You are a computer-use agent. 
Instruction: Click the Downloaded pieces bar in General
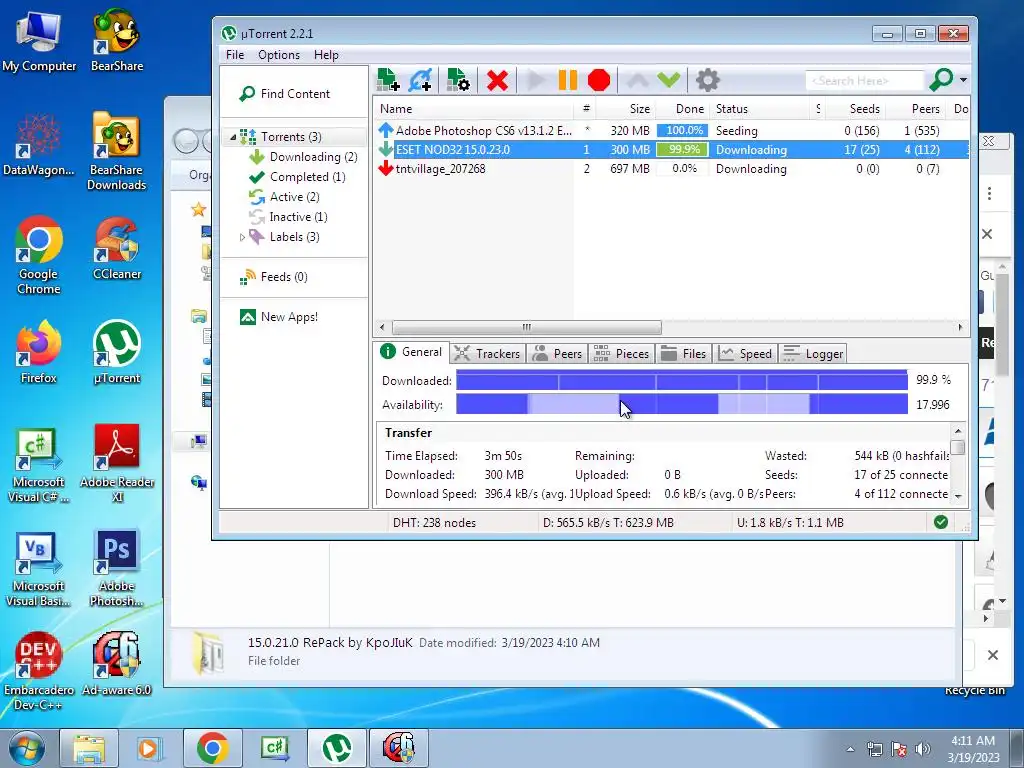click(682, 380)
